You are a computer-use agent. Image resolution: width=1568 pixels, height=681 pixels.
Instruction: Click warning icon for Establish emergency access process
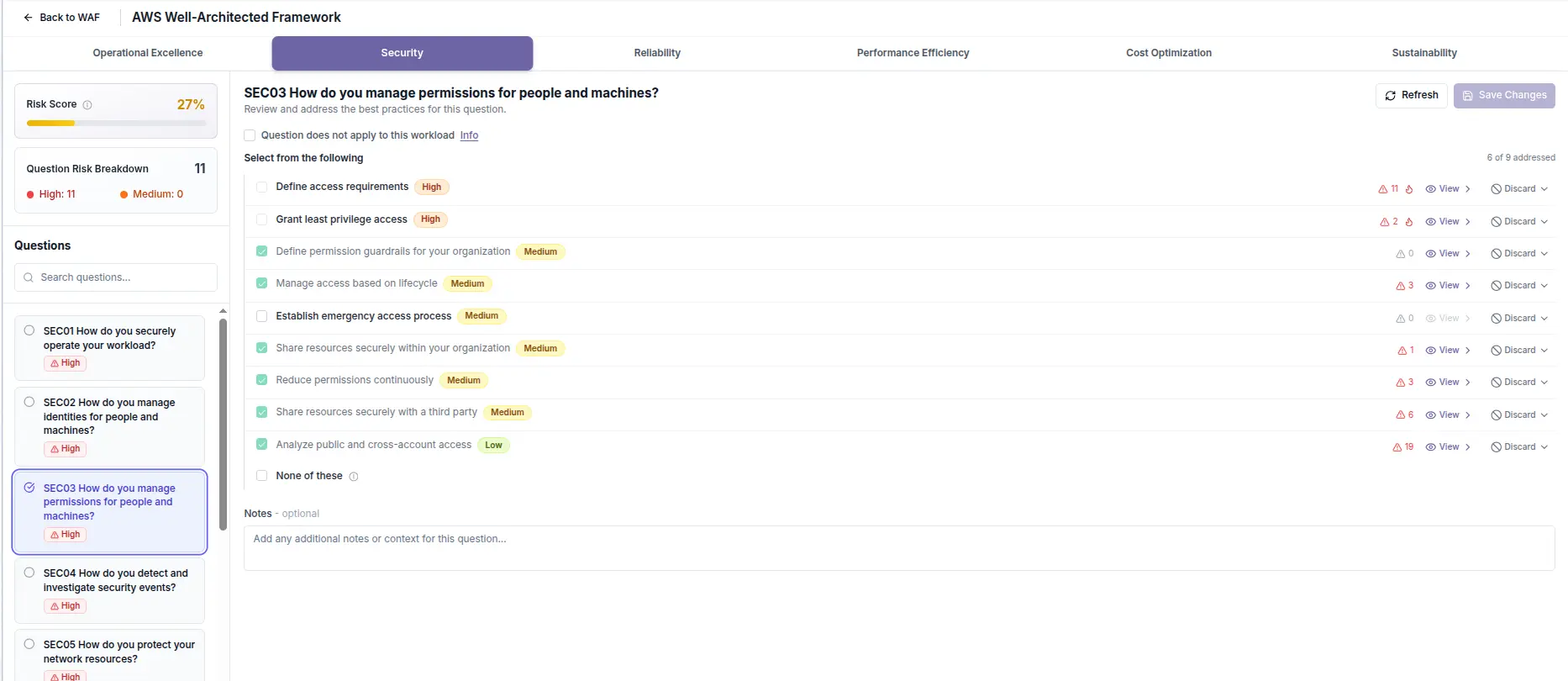1400,319
